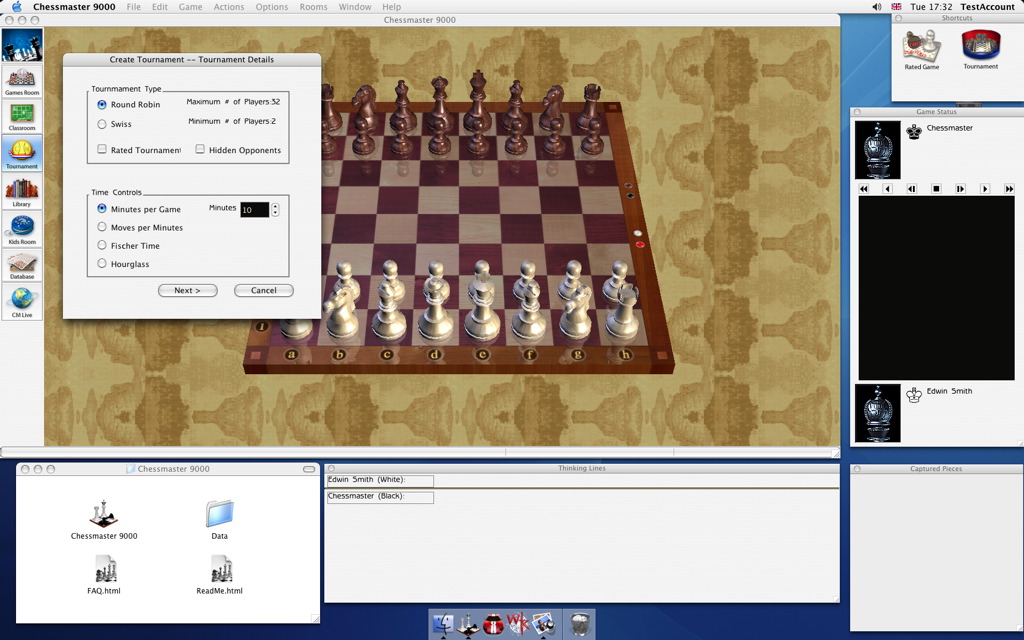Open the Edit menu
The height and width of the screenshot is (640, 1024).
tap(159, 7)
